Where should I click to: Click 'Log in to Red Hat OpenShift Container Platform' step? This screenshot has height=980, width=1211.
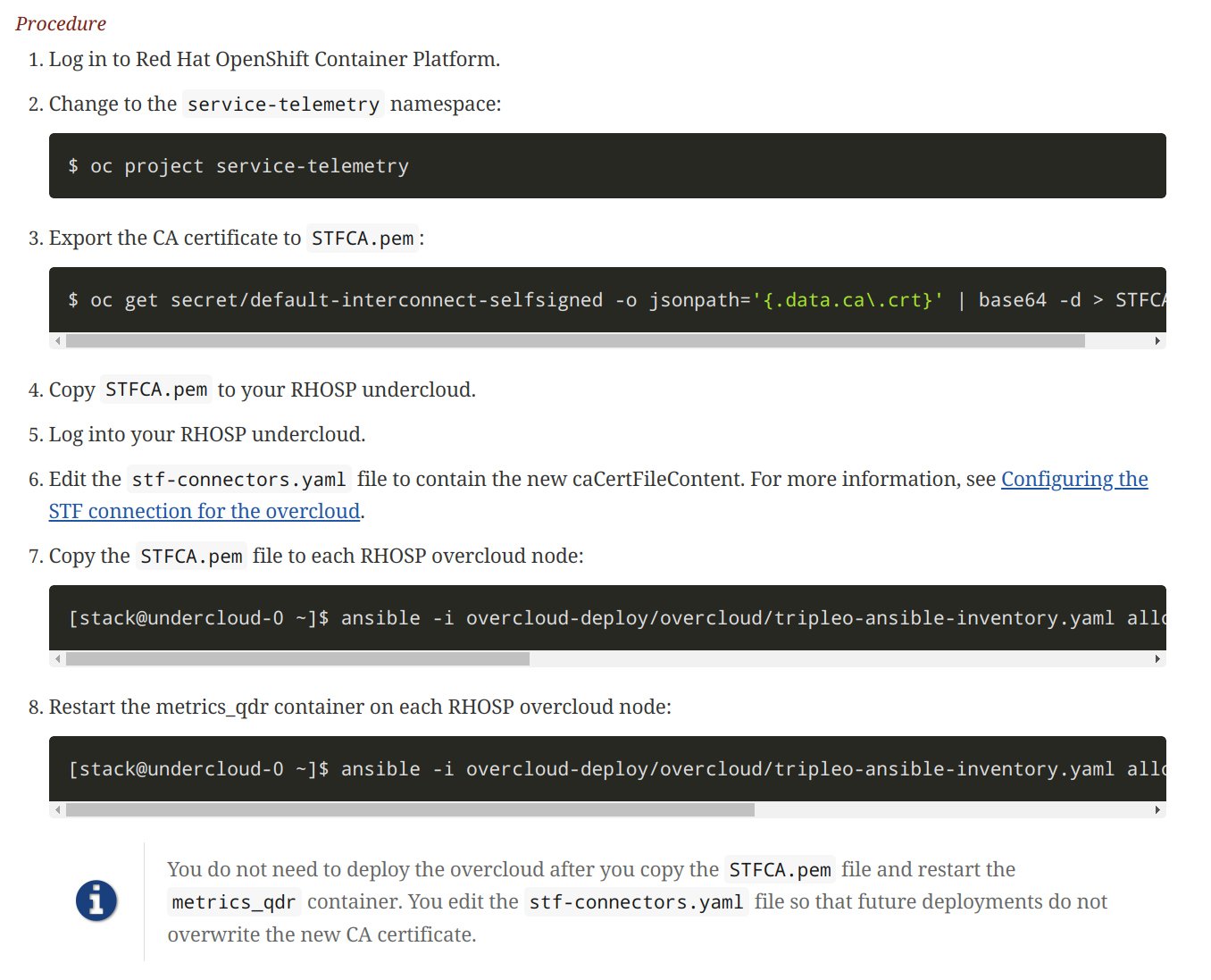coord(274,60)
